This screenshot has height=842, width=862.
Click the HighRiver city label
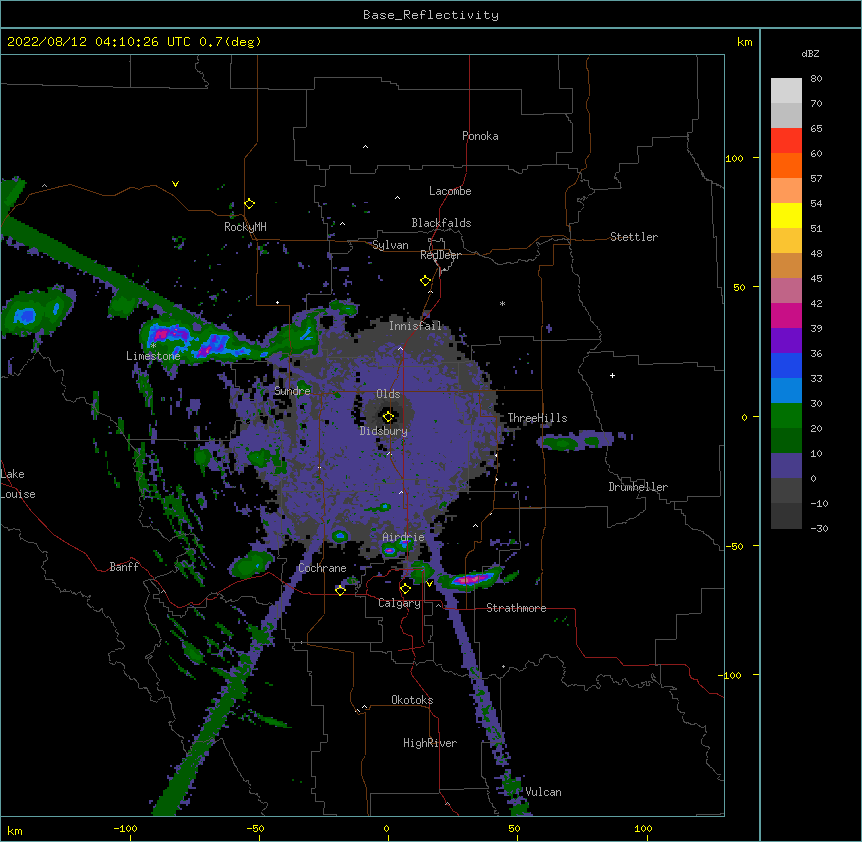[x=430, y=743]
